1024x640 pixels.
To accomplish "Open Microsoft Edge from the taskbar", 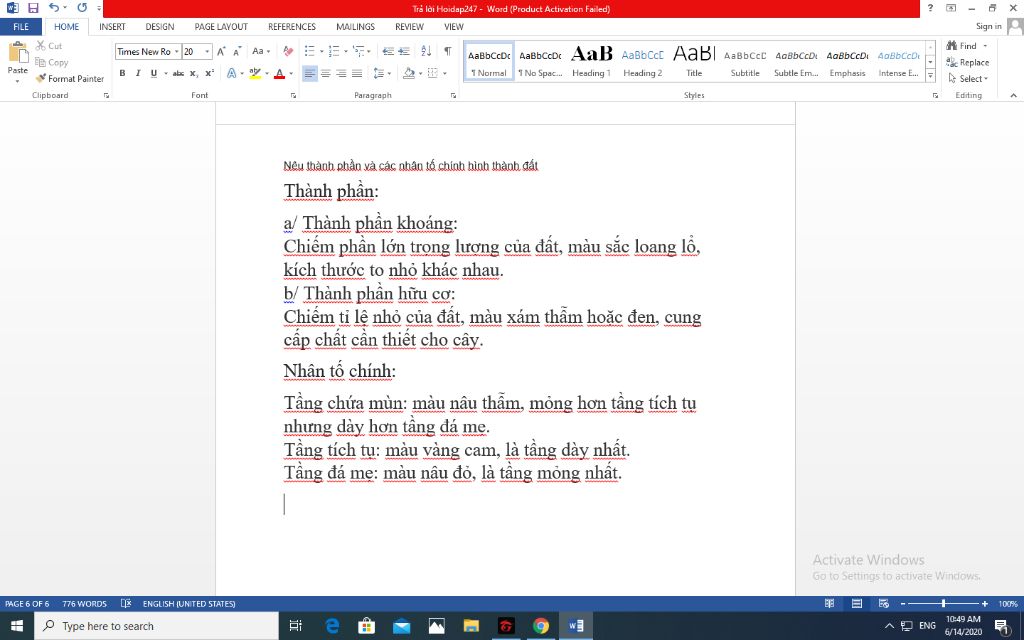I will pos(332,626).
